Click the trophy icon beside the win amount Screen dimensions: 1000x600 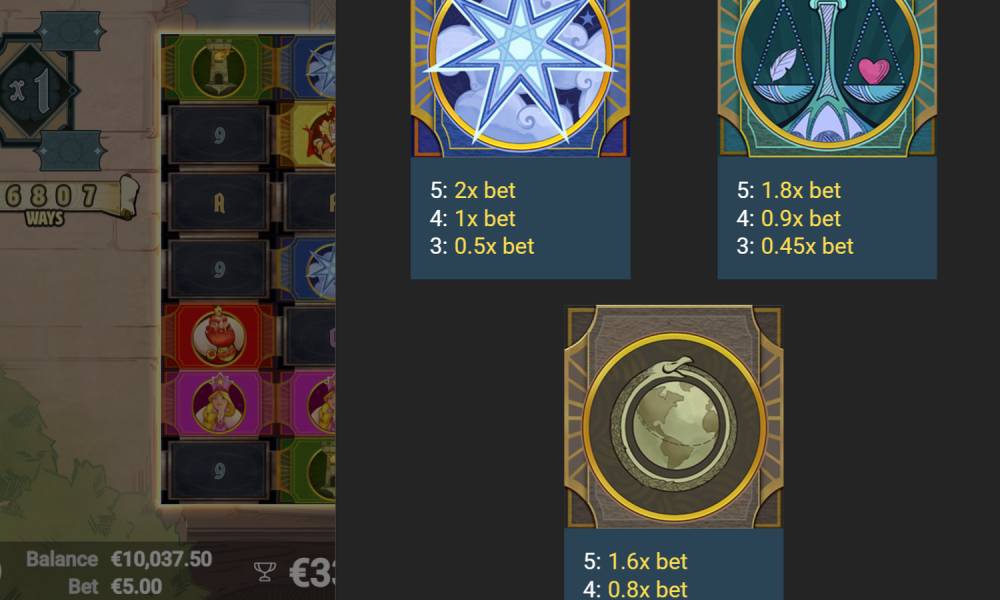265,571
